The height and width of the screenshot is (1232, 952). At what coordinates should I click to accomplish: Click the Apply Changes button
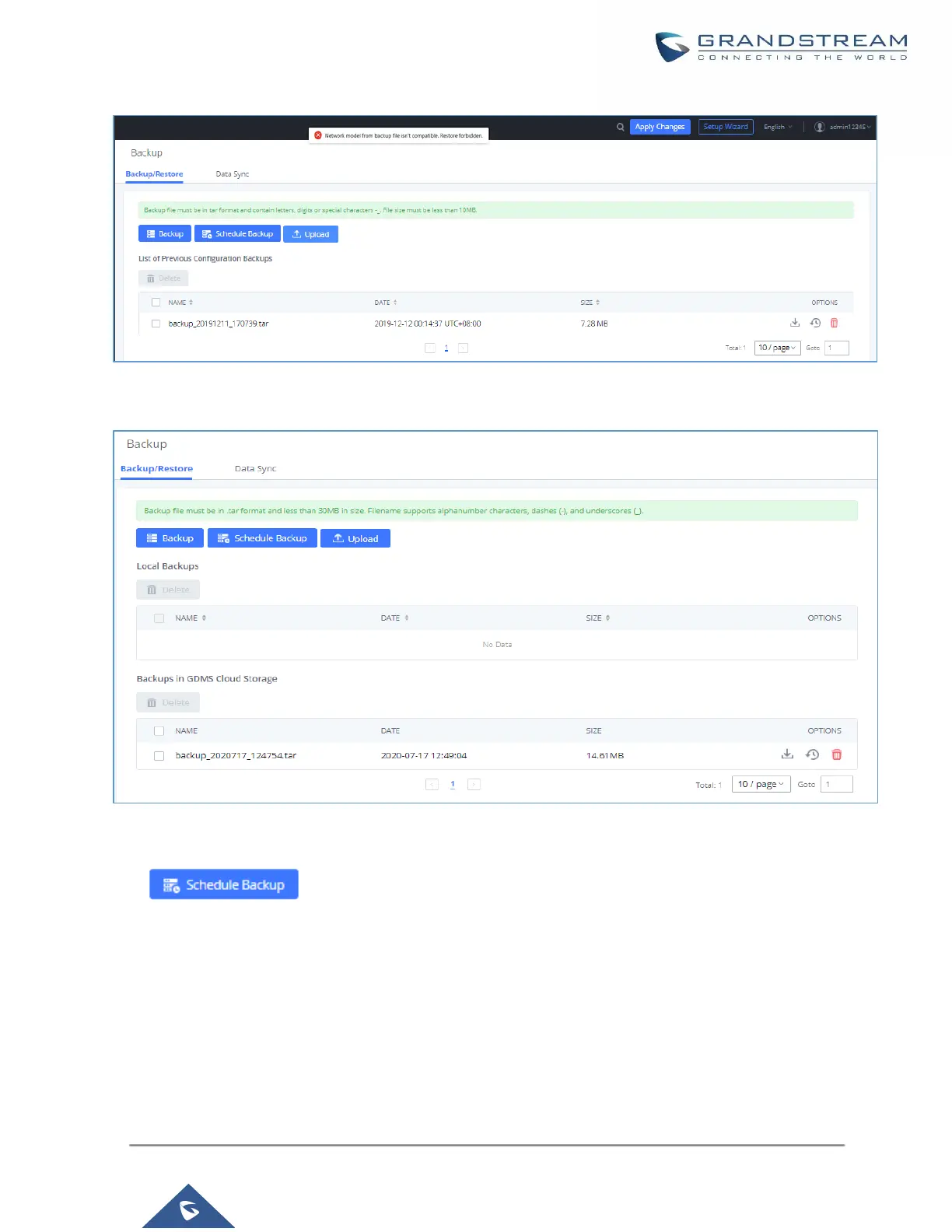(660, 127)
